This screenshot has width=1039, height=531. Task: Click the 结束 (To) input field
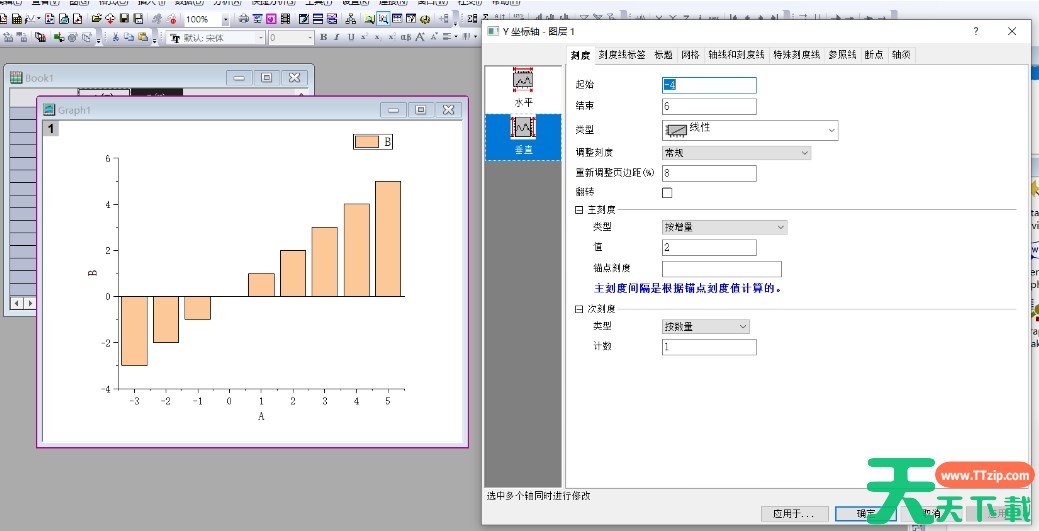click(709, 106)
